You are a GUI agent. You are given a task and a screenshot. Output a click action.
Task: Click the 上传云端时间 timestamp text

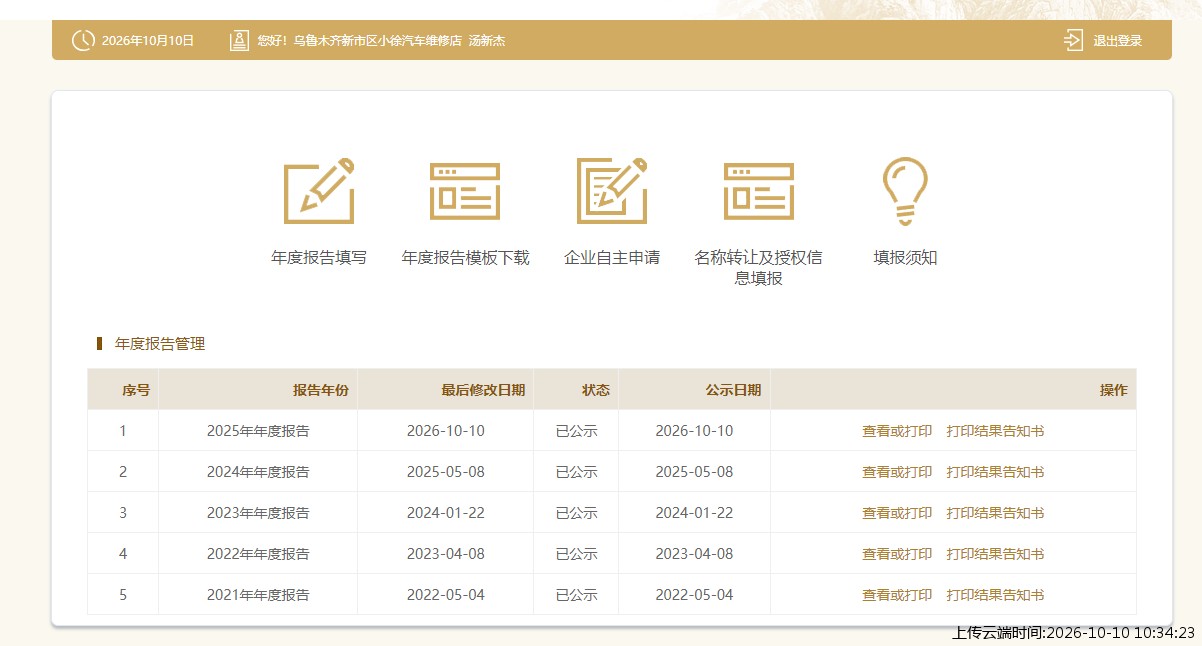pos(1074,632)
